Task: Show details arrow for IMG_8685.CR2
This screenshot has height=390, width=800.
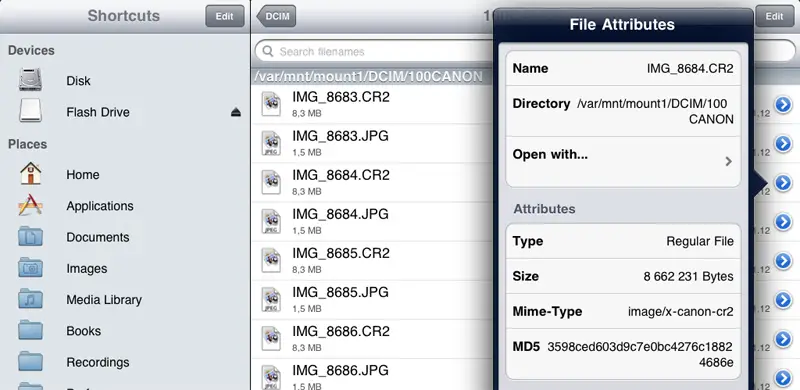Action: tap(783, 260)
